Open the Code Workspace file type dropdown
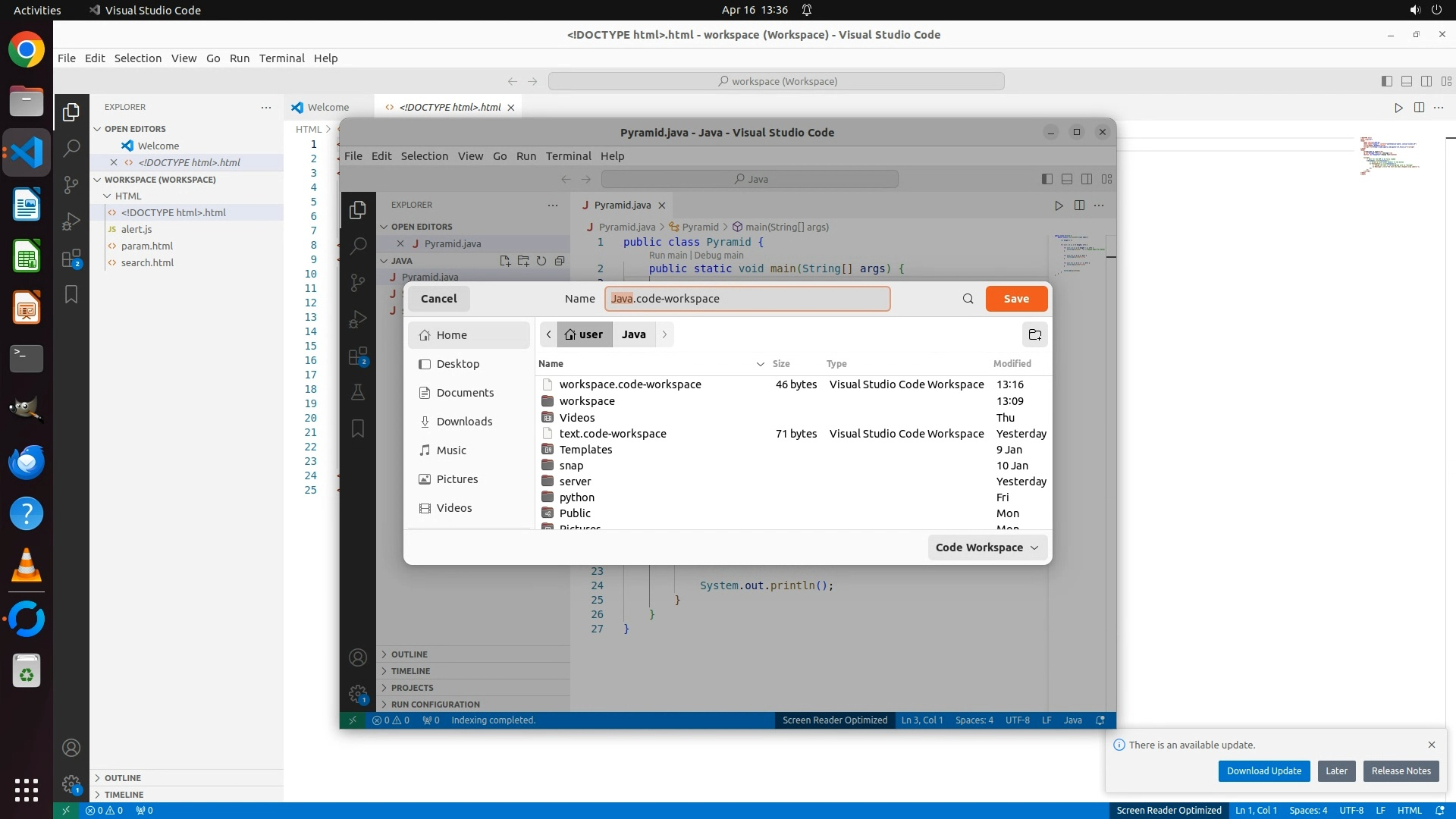 (987, 548)
